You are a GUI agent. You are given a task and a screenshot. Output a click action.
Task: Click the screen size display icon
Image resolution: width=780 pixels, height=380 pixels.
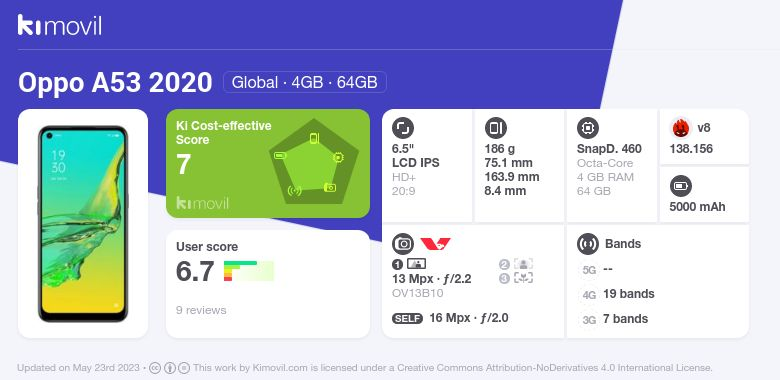click(403, 128)
